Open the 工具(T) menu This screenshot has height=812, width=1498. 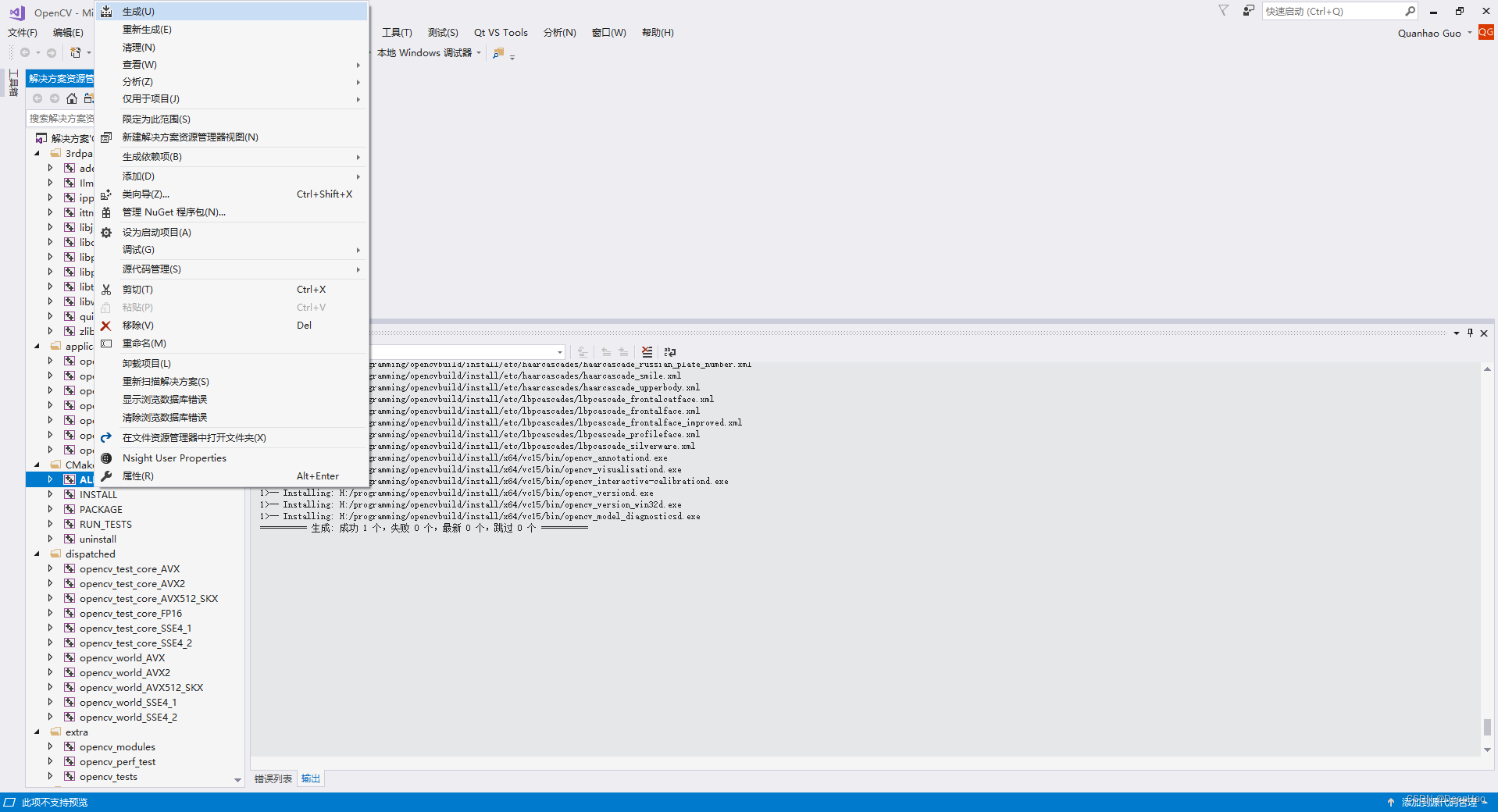click(x=397, y=33)
